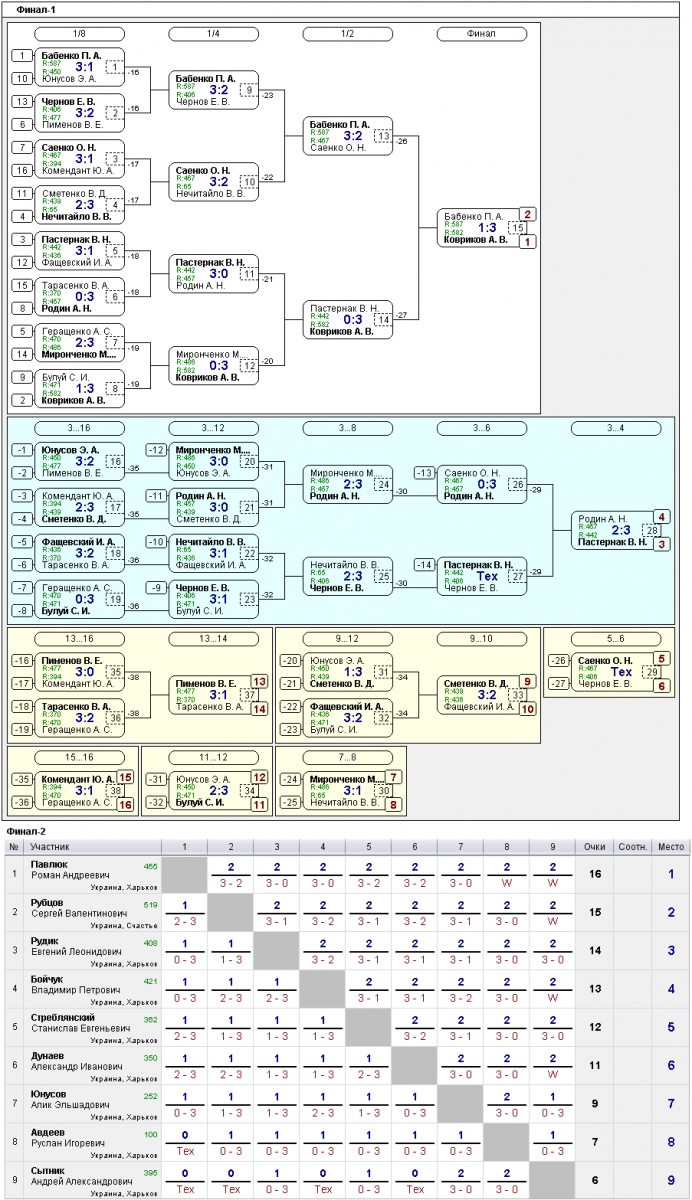This screenshot has width=692, height=1200.
Task: Click the red place 13 box beside Пименов
Action: 260,681
